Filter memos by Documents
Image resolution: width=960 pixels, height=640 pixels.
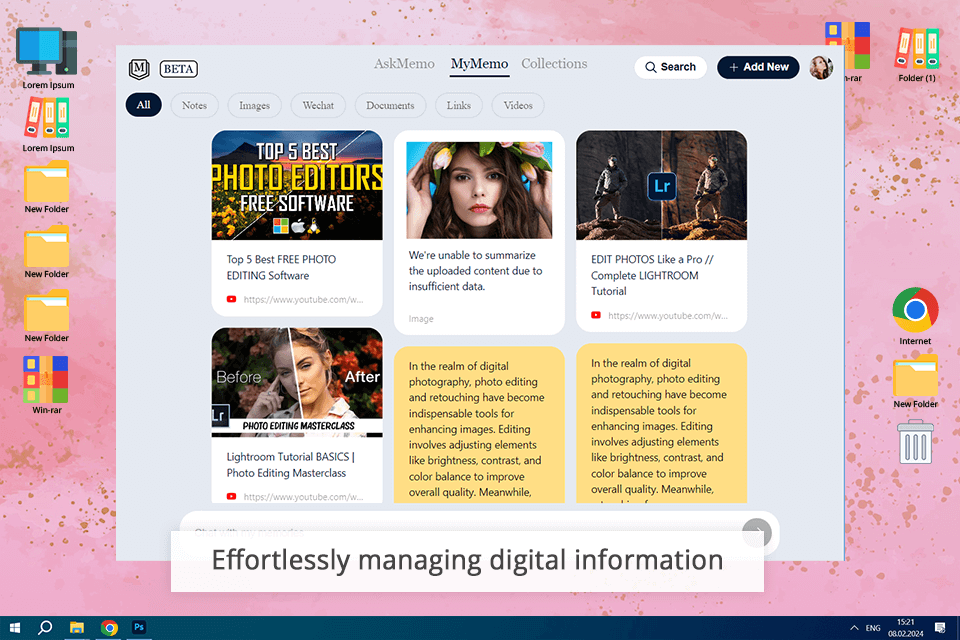(390, 105)
